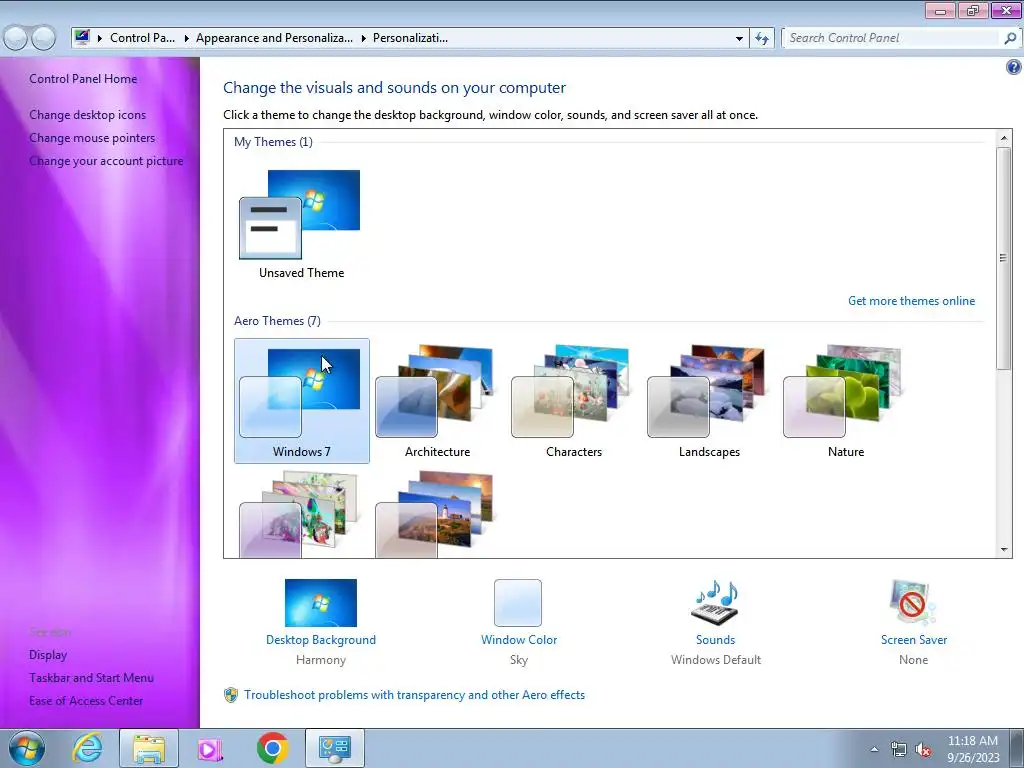Screen dimensions: 1024x768
Task: Restore down the Personalization window
Action: pyautogui.click(x=973, y=10)
